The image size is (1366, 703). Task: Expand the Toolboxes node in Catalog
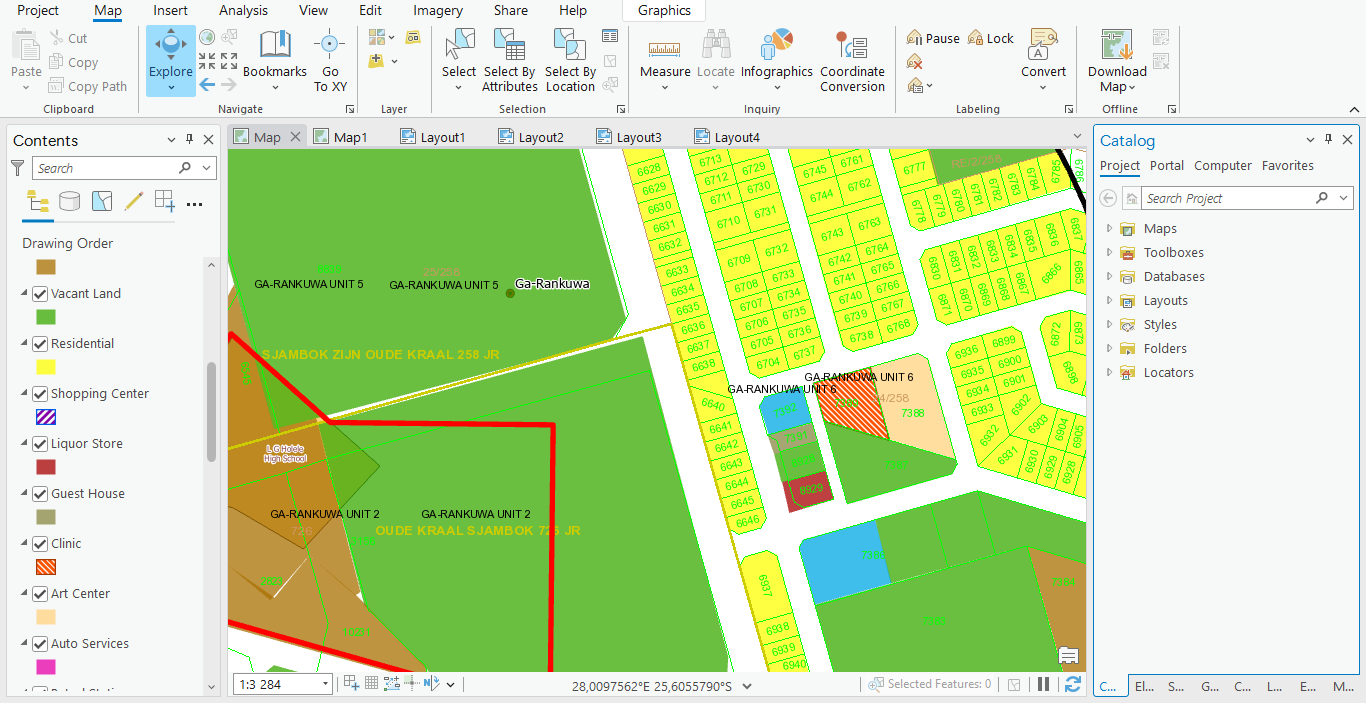pyautogui.click(x=1109, y=253)
